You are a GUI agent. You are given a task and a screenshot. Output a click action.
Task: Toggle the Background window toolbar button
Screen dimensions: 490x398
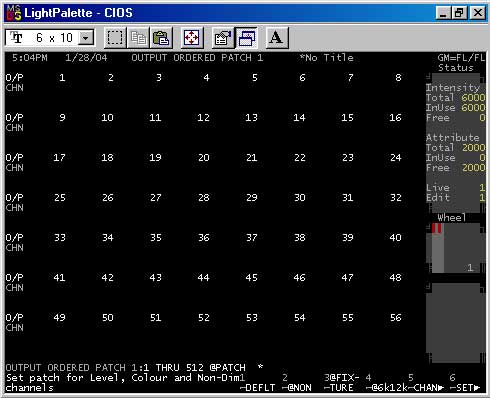246,38
